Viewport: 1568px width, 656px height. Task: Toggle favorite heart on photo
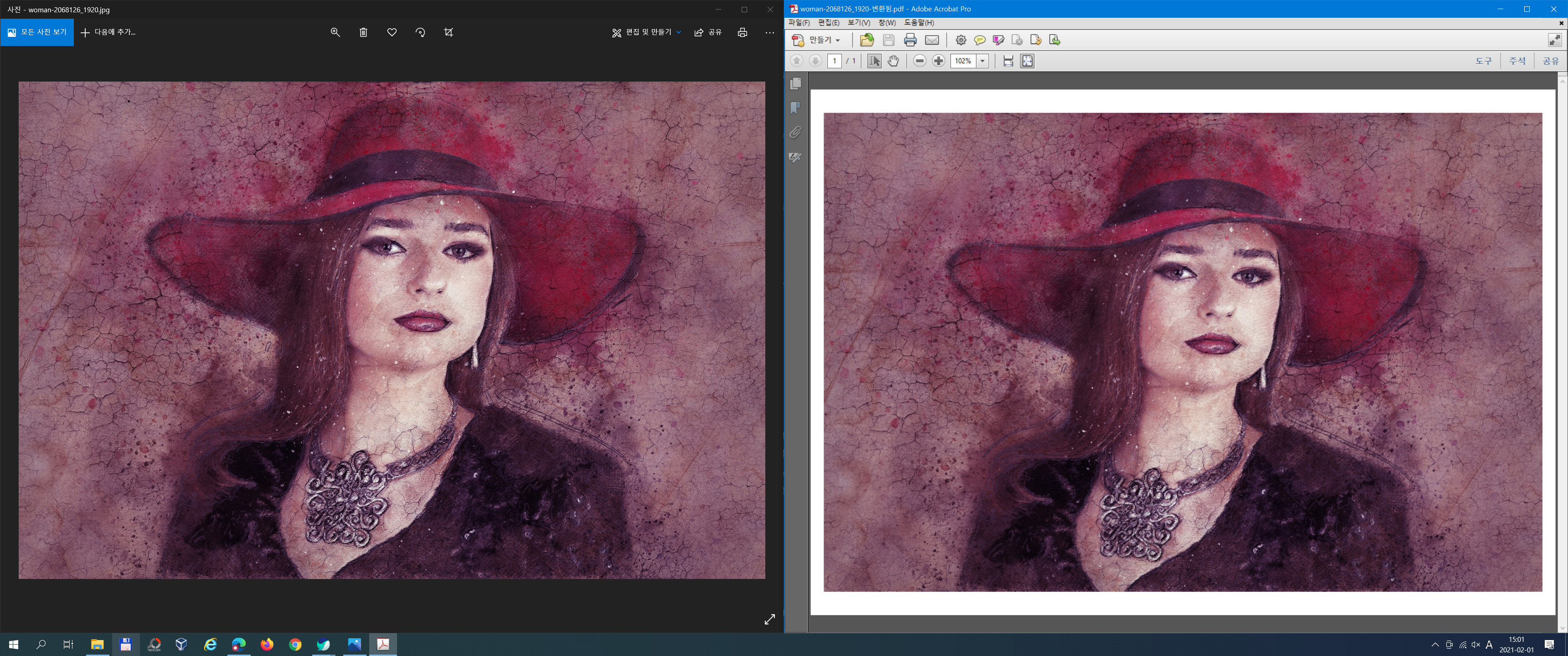point(392,32)
